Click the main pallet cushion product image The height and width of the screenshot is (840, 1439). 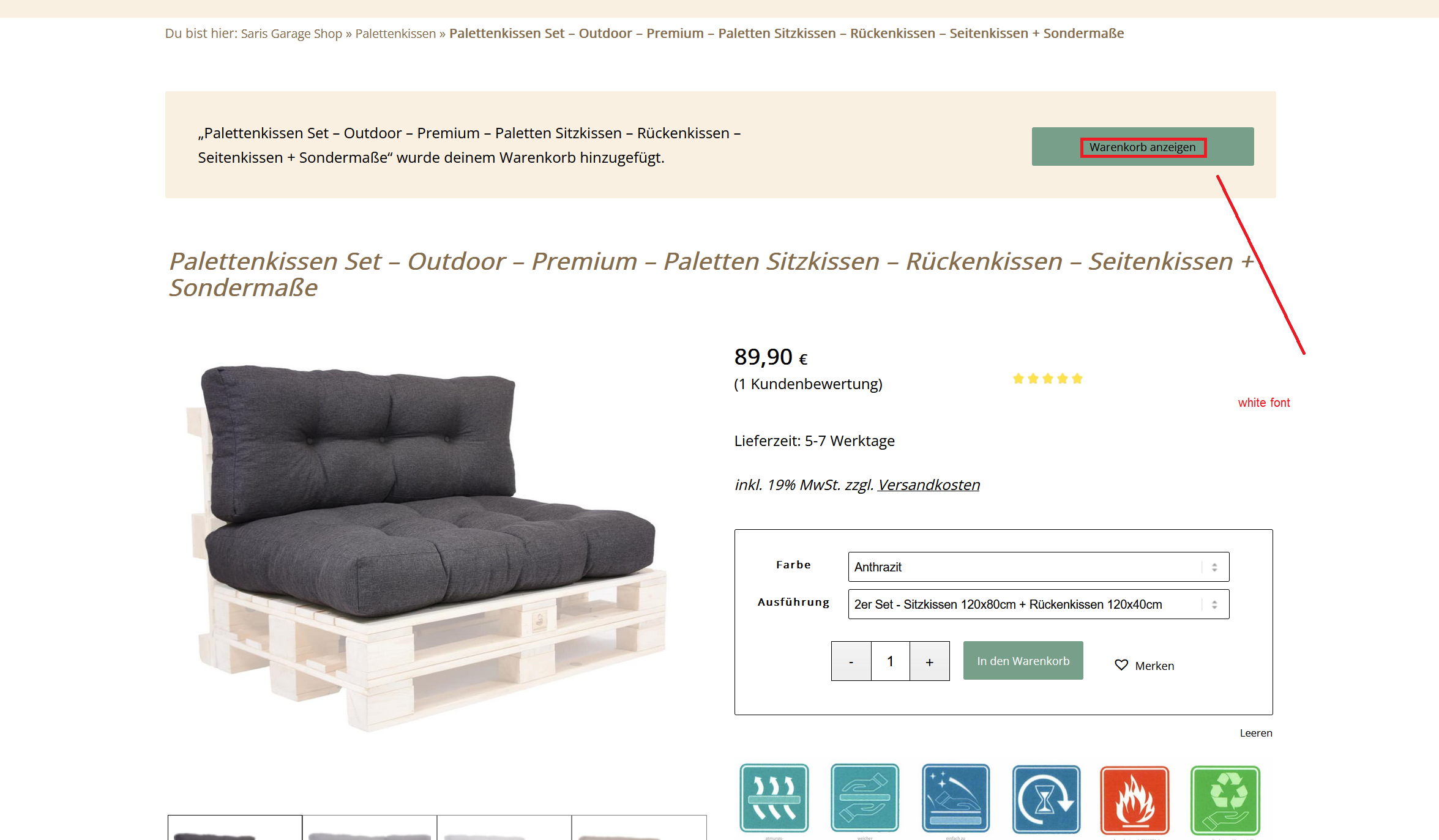[428, 545]
